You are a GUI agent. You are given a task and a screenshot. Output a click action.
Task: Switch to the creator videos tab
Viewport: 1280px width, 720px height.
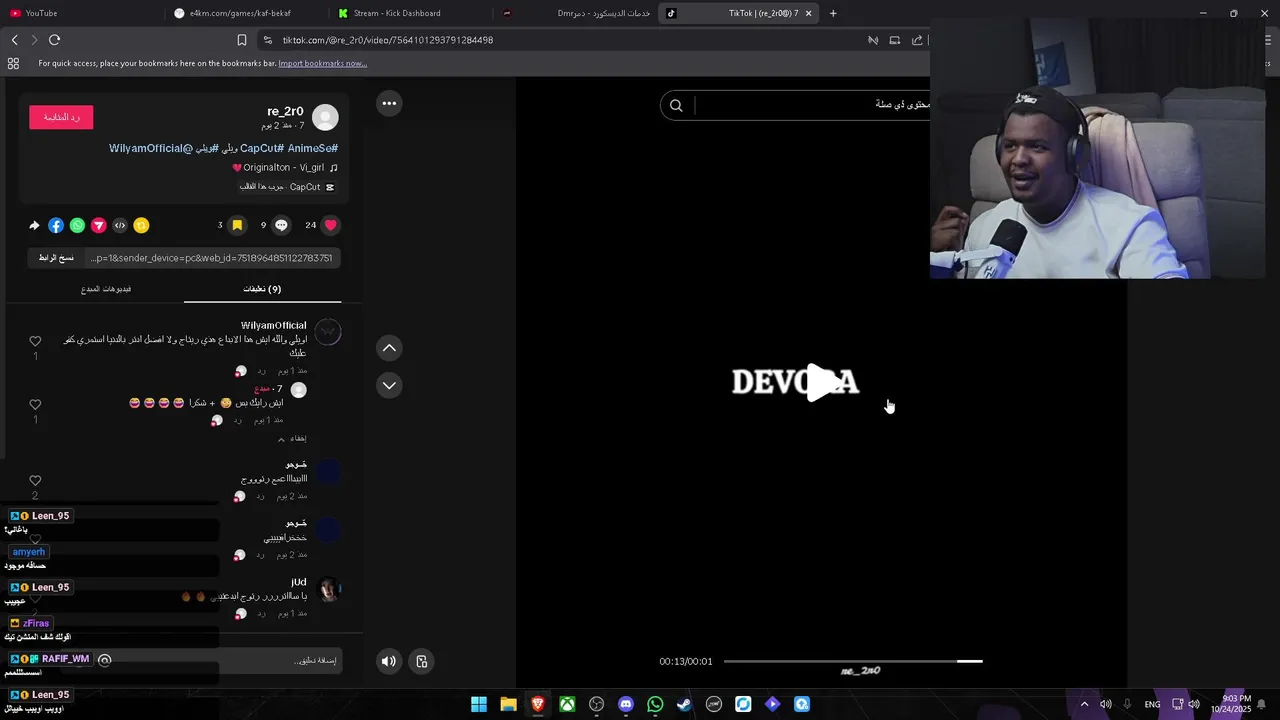106,289
